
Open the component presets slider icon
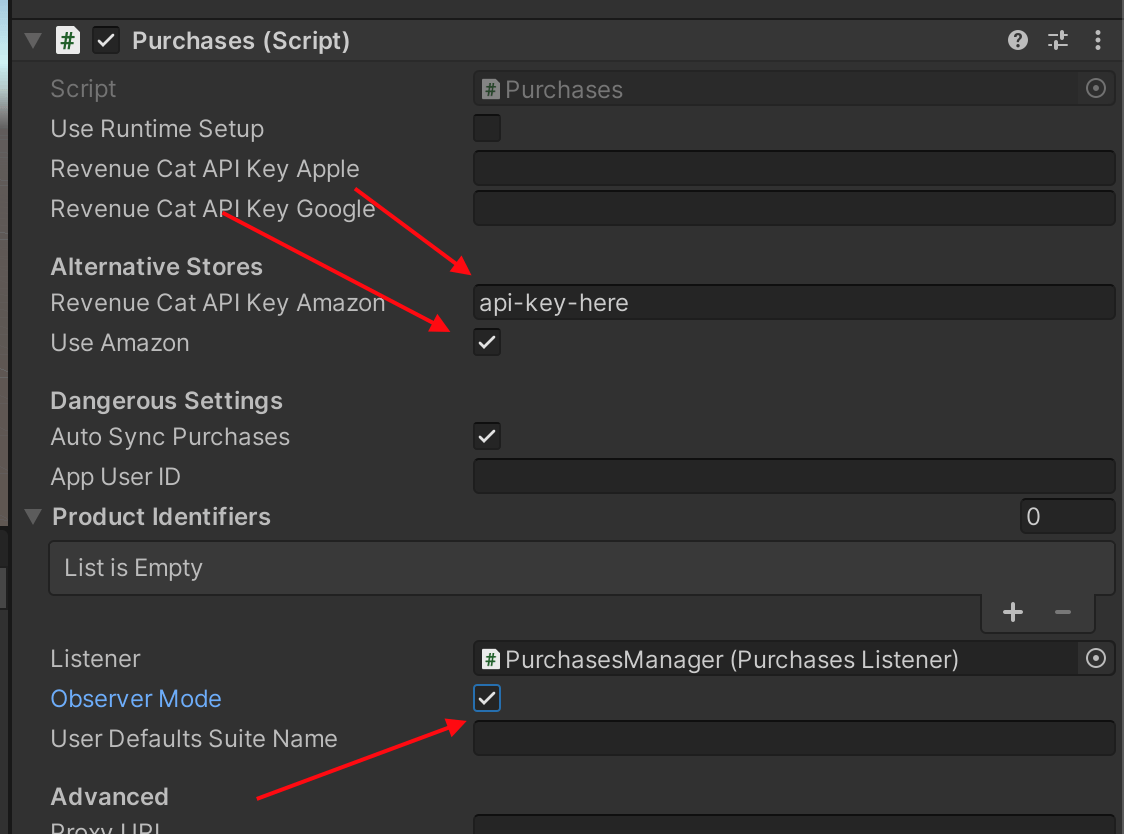(1058, 41)
